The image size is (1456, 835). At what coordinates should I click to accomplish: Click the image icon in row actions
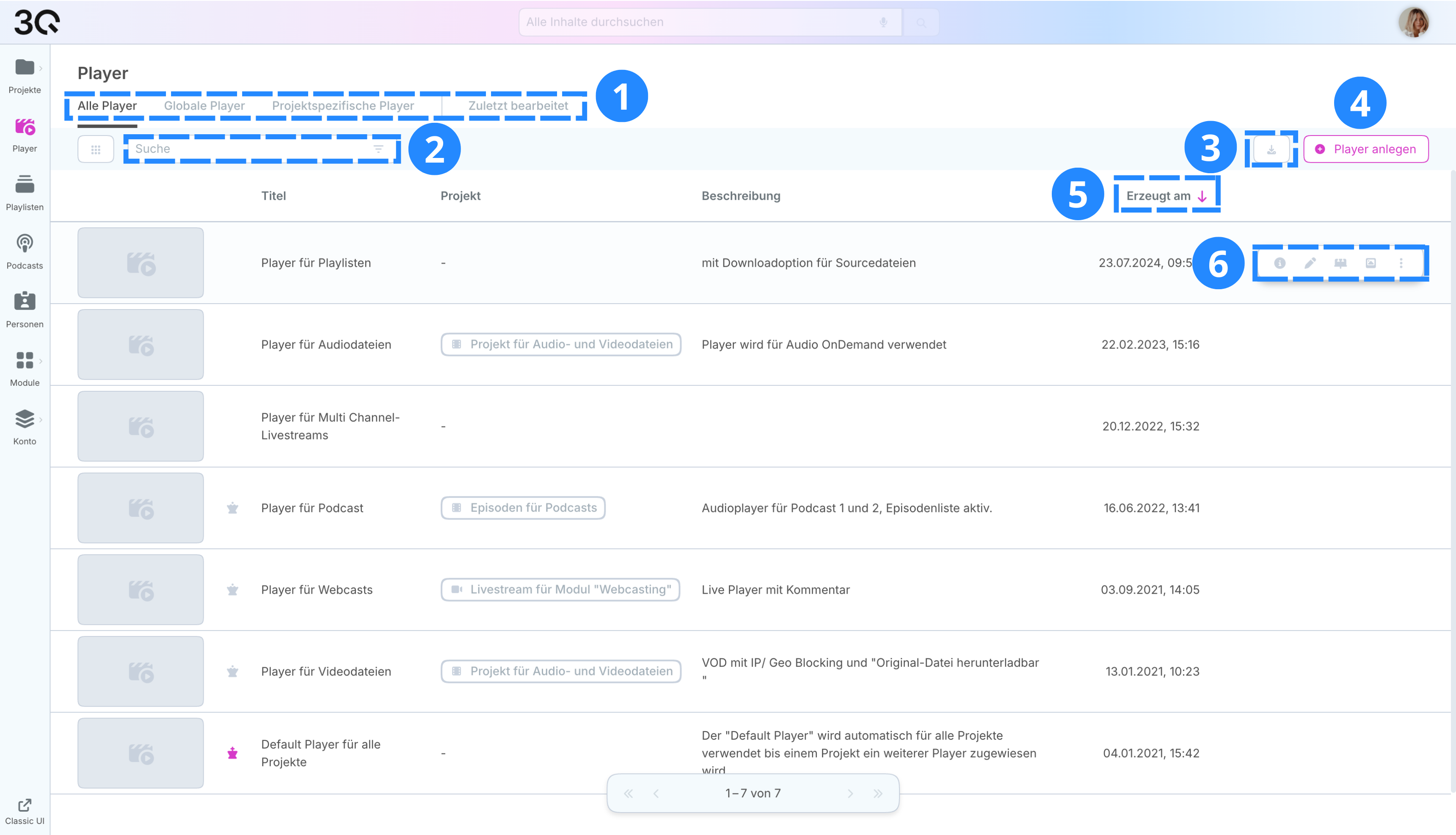(1371, 263)
